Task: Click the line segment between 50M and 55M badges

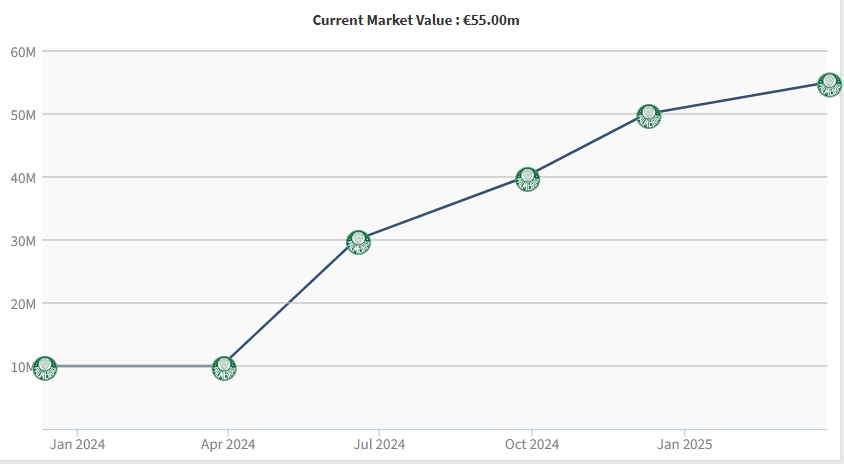Action: tap(740, 99)
